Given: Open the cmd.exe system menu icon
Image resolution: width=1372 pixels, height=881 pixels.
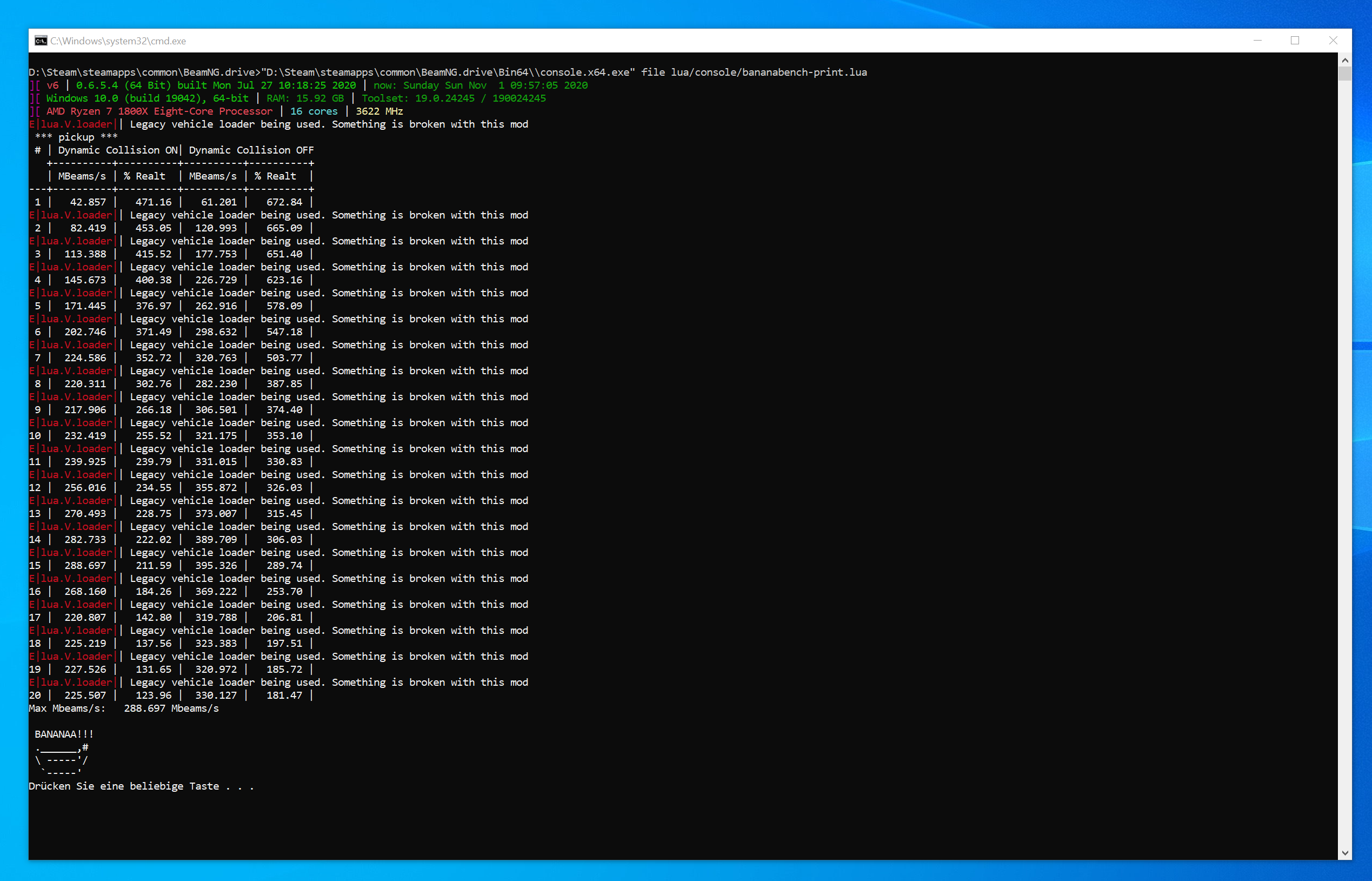Looking at the screenshot, I should (41, 41).
